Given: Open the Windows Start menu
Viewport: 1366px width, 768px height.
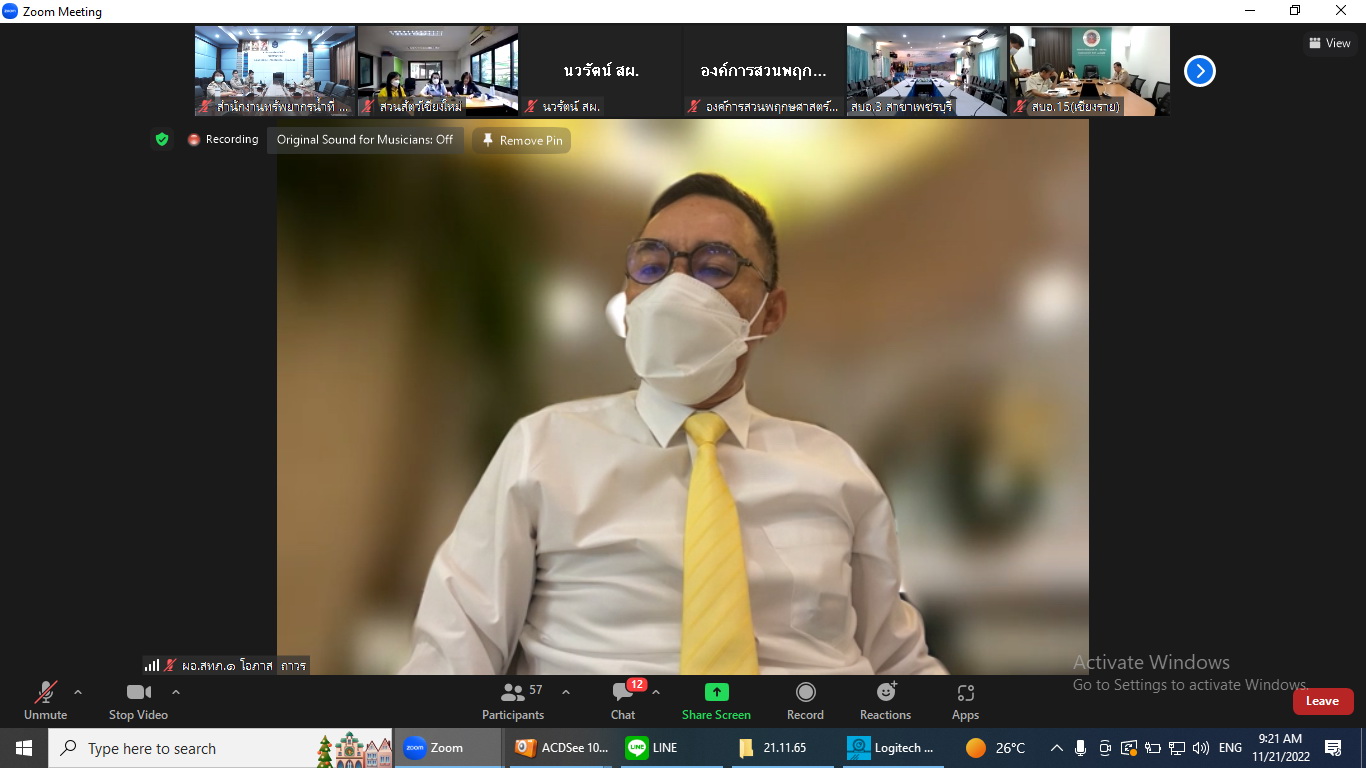Looking at the screenshot, I should tap(23, 748).
